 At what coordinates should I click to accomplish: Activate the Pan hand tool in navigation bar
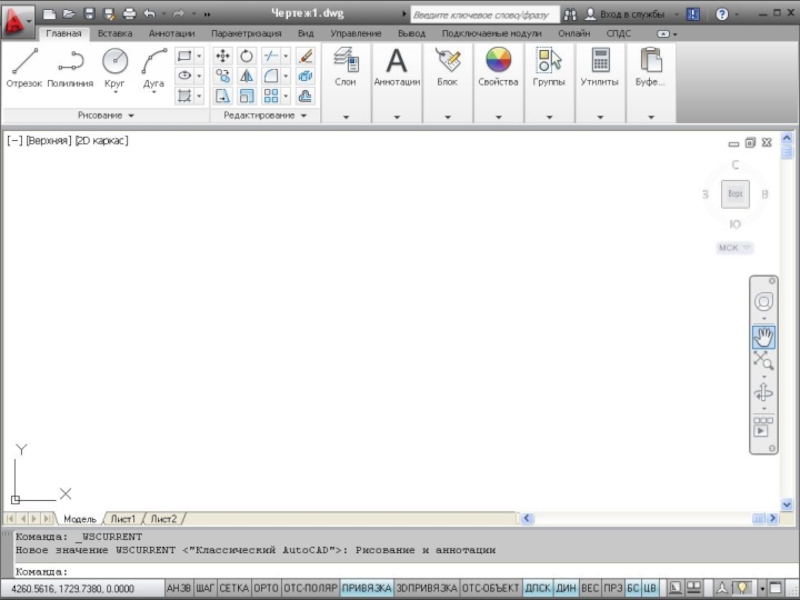pyautogui.click(x=764, y=337)
